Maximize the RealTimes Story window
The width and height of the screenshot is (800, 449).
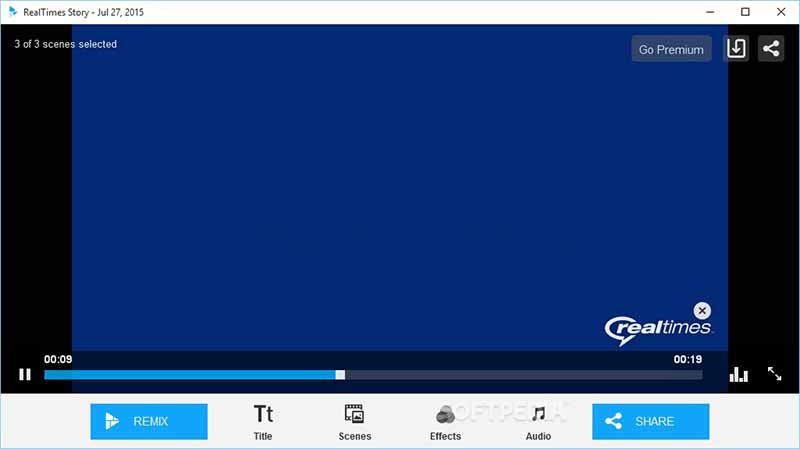[x=745, y=12]
